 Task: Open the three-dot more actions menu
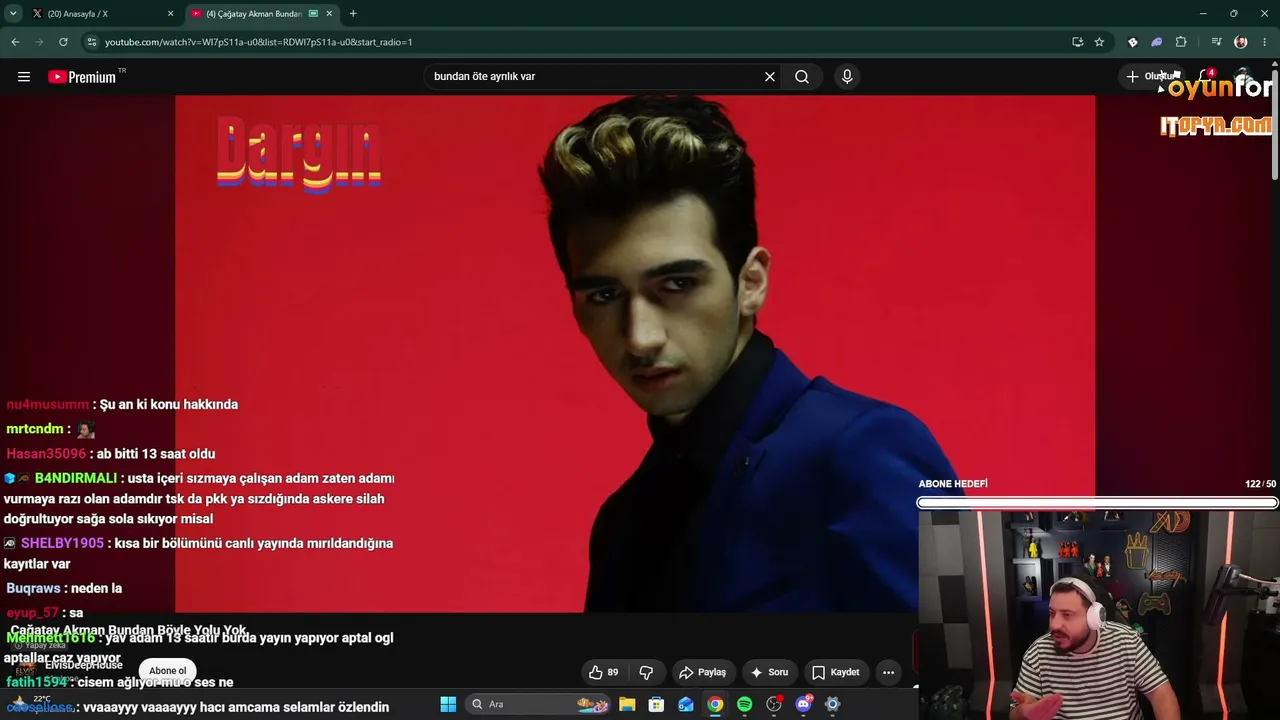888,672
